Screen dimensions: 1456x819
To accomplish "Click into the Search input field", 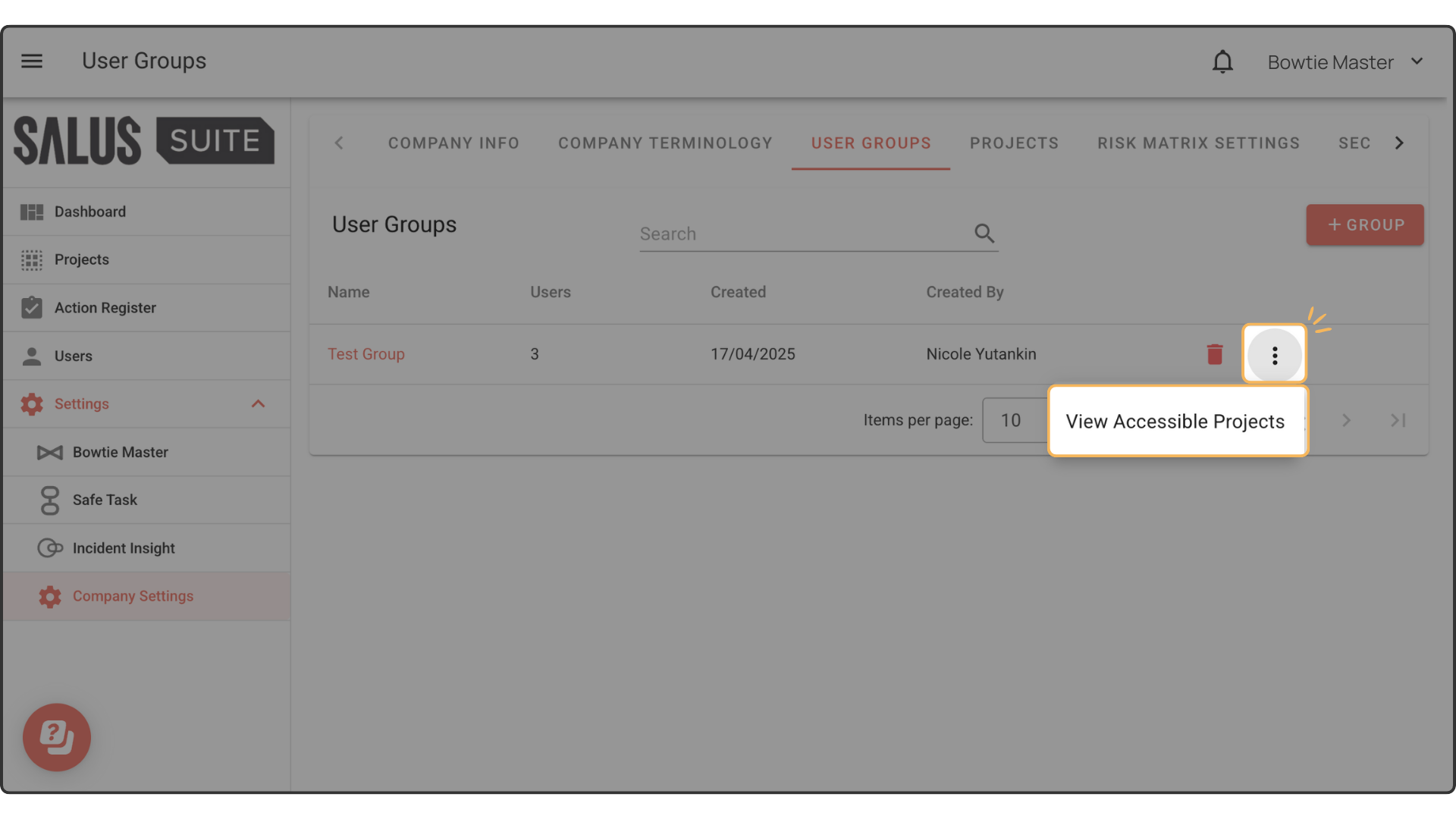I will pyautogui.click(x=804, y=234).
